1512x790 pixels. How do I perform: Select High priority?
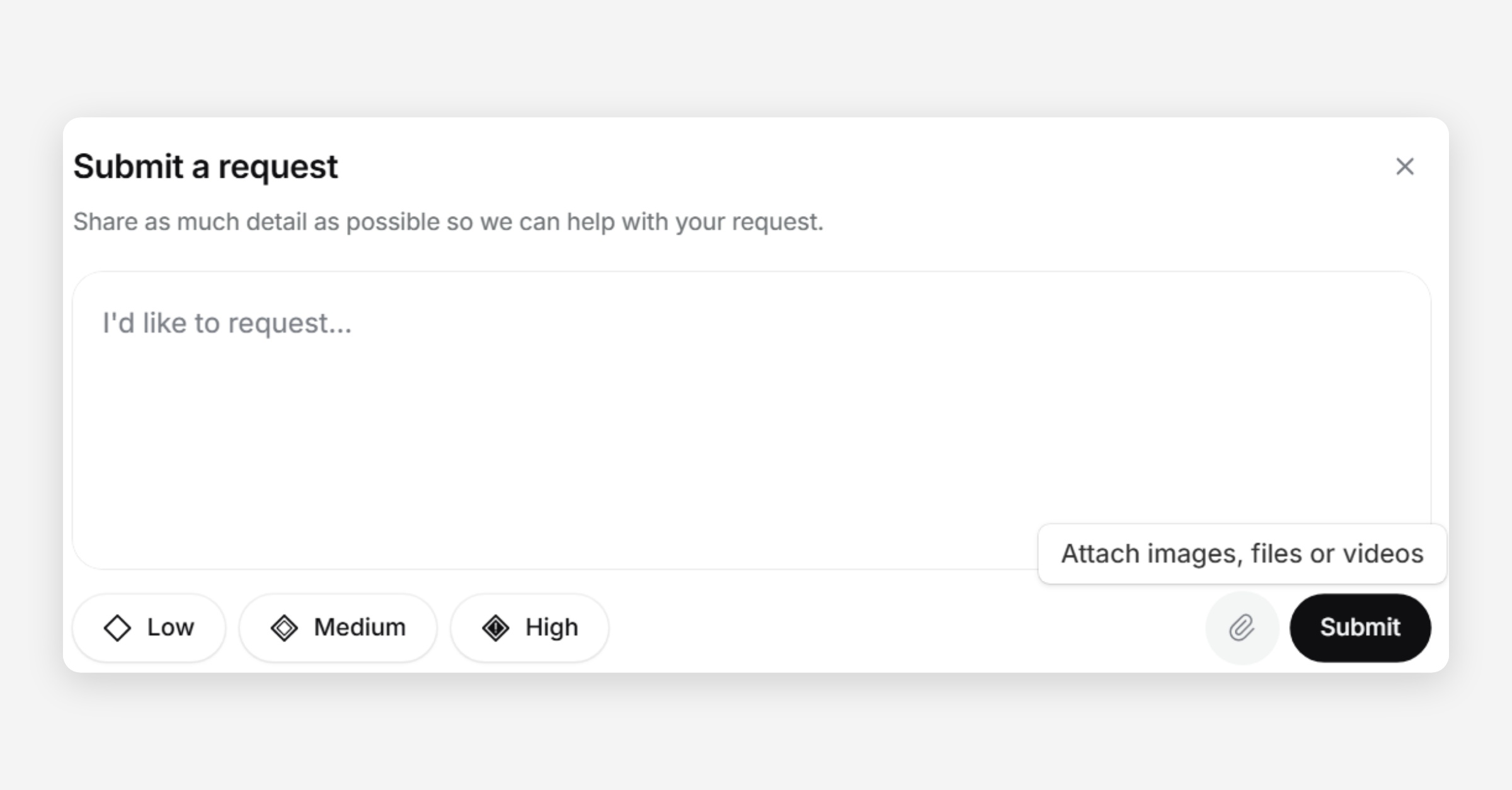coord(529,627)
